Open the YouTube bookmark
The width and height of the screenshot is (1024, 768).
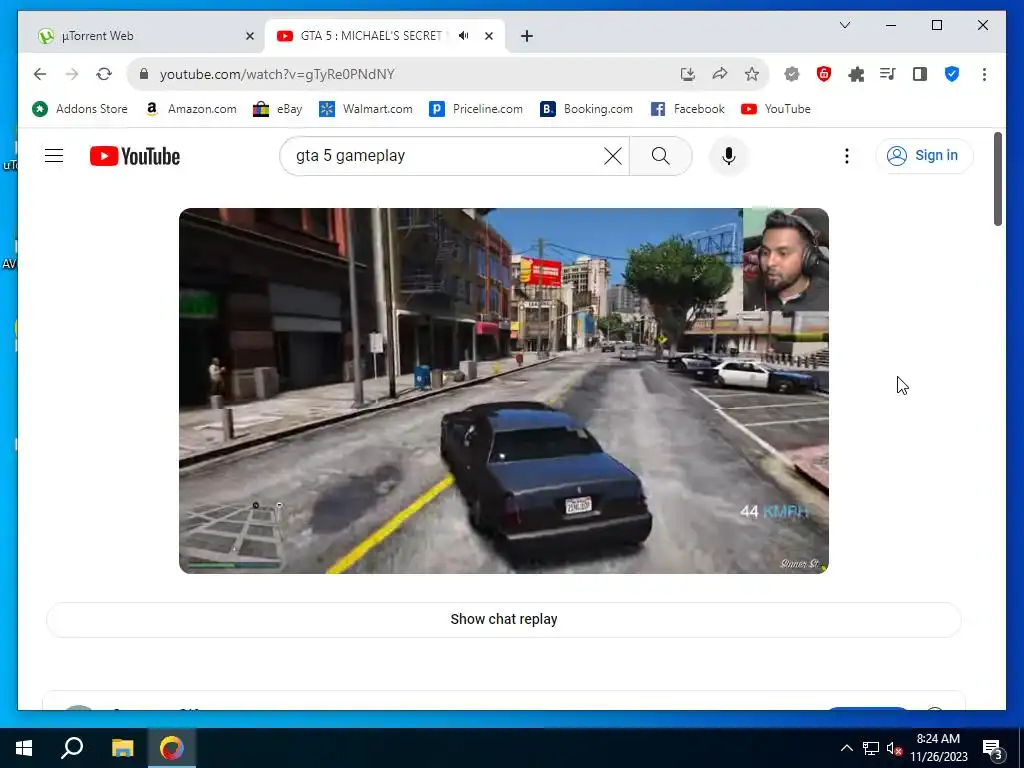click(776, 109)
